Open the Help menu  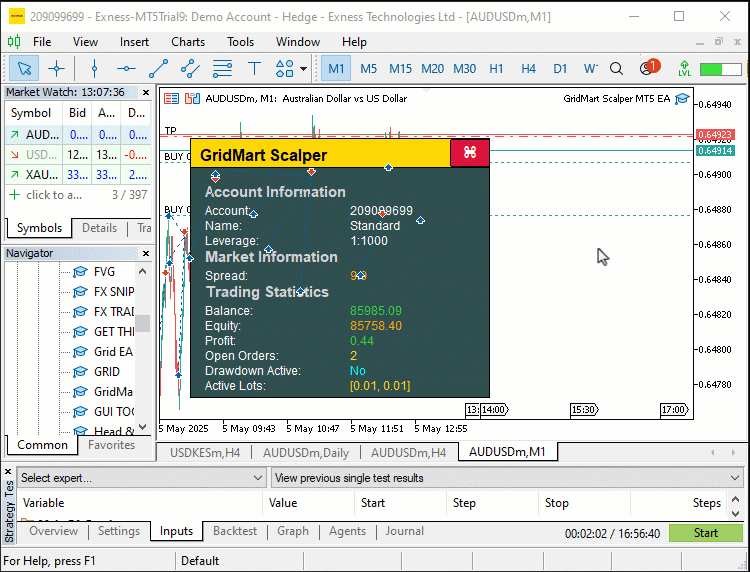354,42
